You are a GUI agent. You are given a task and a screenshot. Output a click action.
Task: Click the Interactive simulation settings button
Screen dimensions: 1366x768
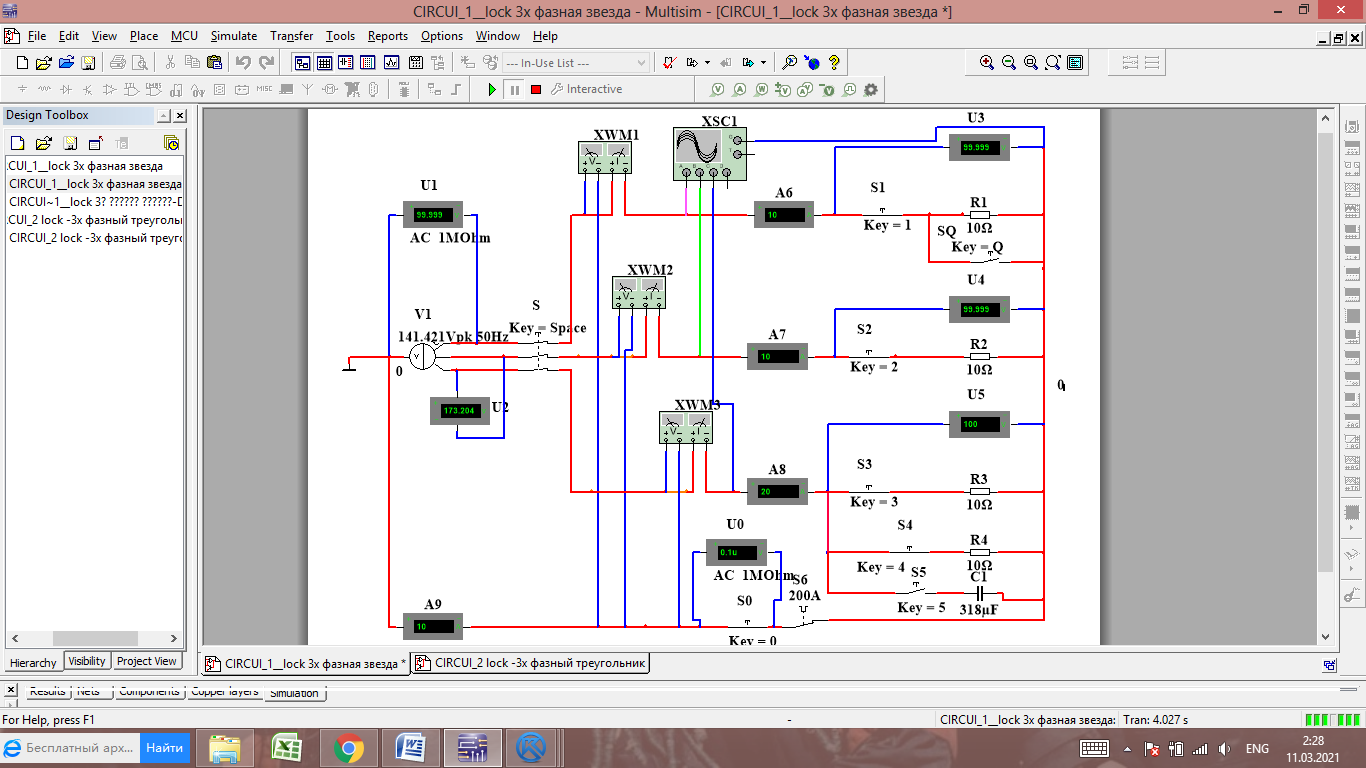click(586, 89)
